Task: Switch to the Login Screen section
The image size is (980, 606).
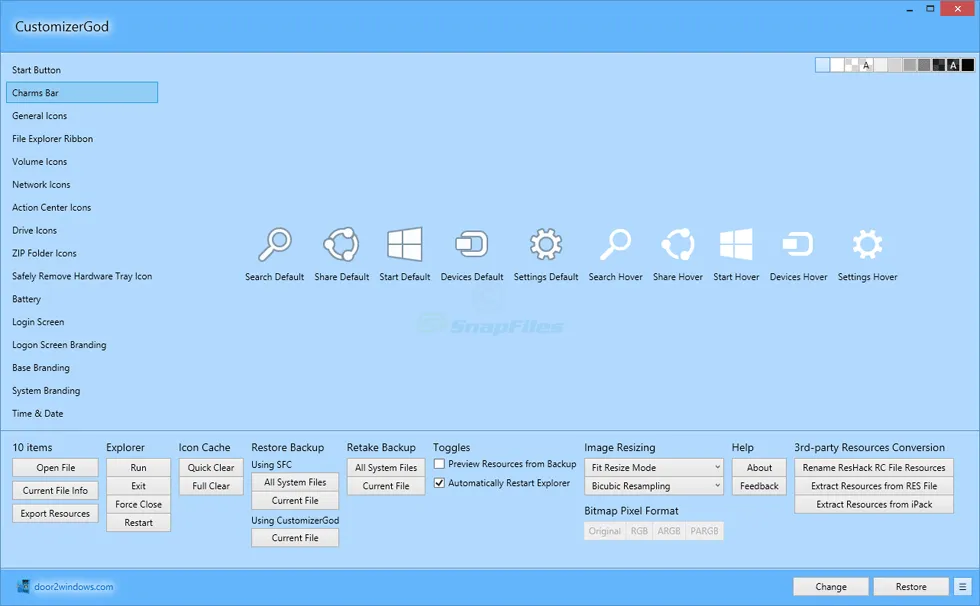Action: pos(38,322)
